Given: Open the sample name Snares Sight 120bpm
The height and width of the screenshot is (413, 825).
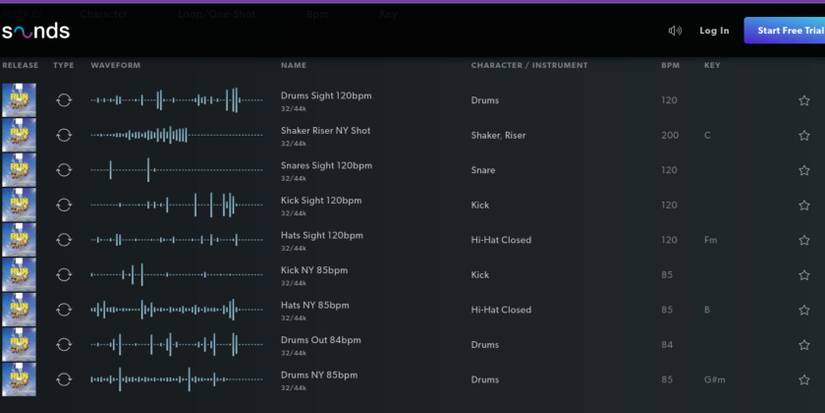Looking at the screenshot, I should pos(327,166).
